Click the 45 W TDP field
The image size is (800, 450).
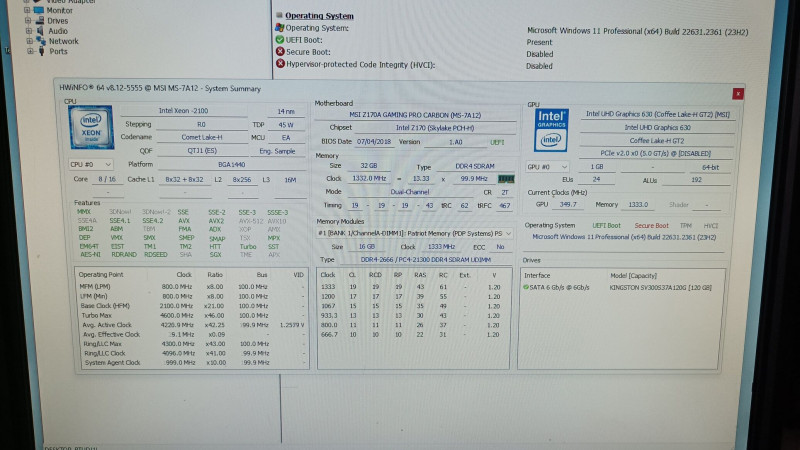tap(286, 124)
